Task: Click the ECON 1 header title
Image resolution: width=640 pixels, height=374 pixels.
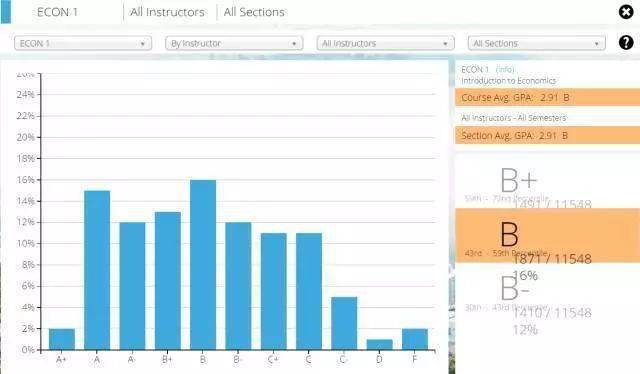Action: 57,12
